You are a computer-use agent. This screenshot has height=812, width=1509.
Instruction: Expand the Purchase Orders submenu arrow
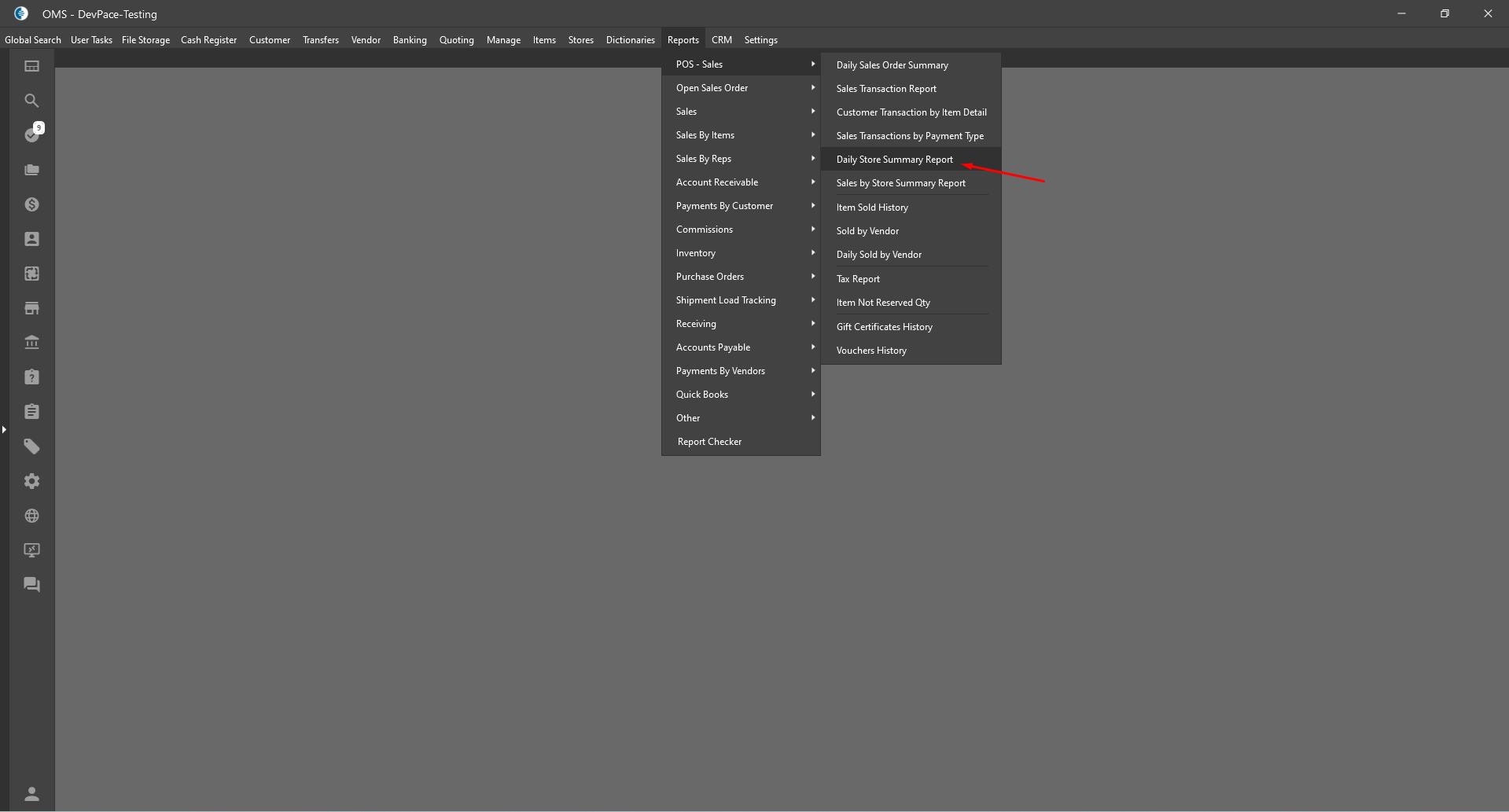pyautogui.click(x=813, y=276)
